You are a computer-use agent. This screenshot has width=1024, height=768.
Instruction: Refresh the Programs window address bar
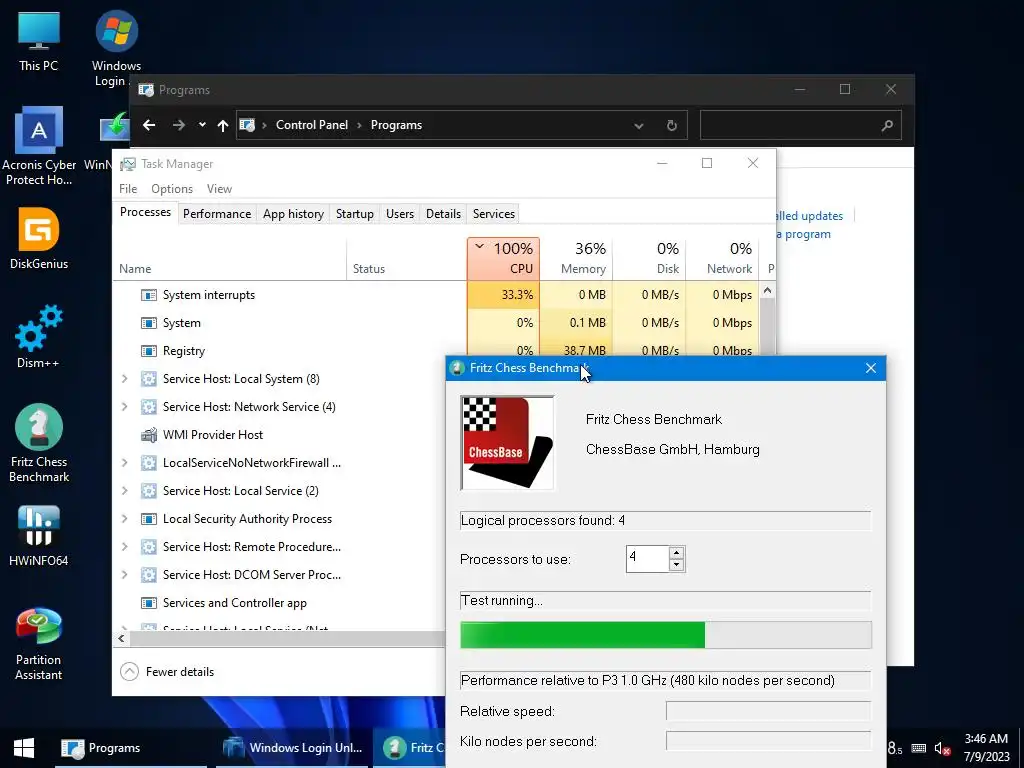671,125
